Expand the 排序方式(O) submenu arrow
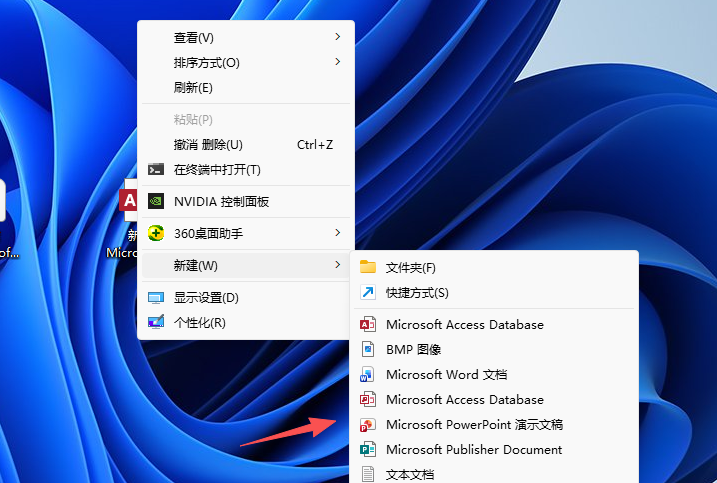 [337, 62]
